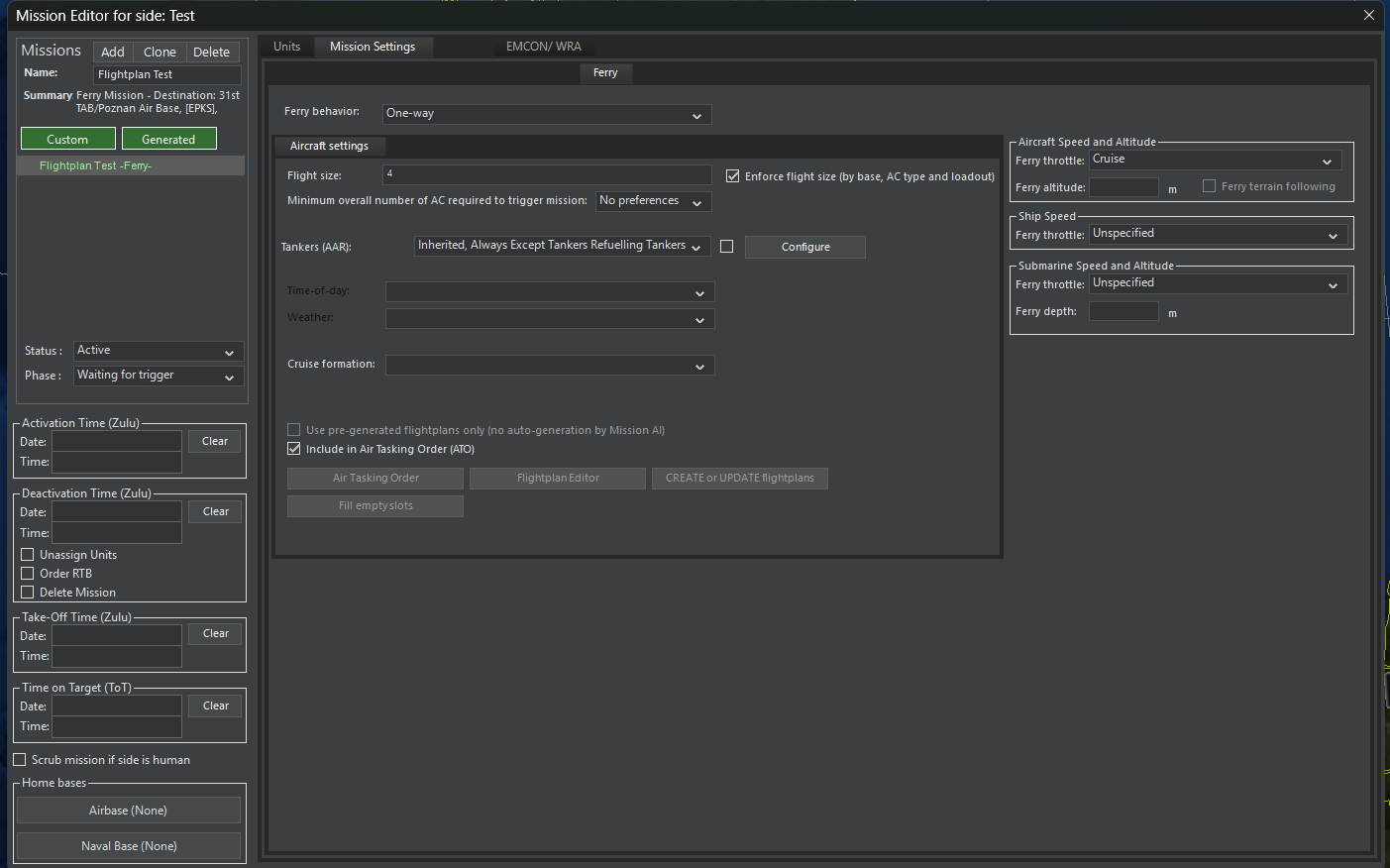This screenshot has height=868, width=1390.
Task: Add a new mission
Action: click(113, 52)
